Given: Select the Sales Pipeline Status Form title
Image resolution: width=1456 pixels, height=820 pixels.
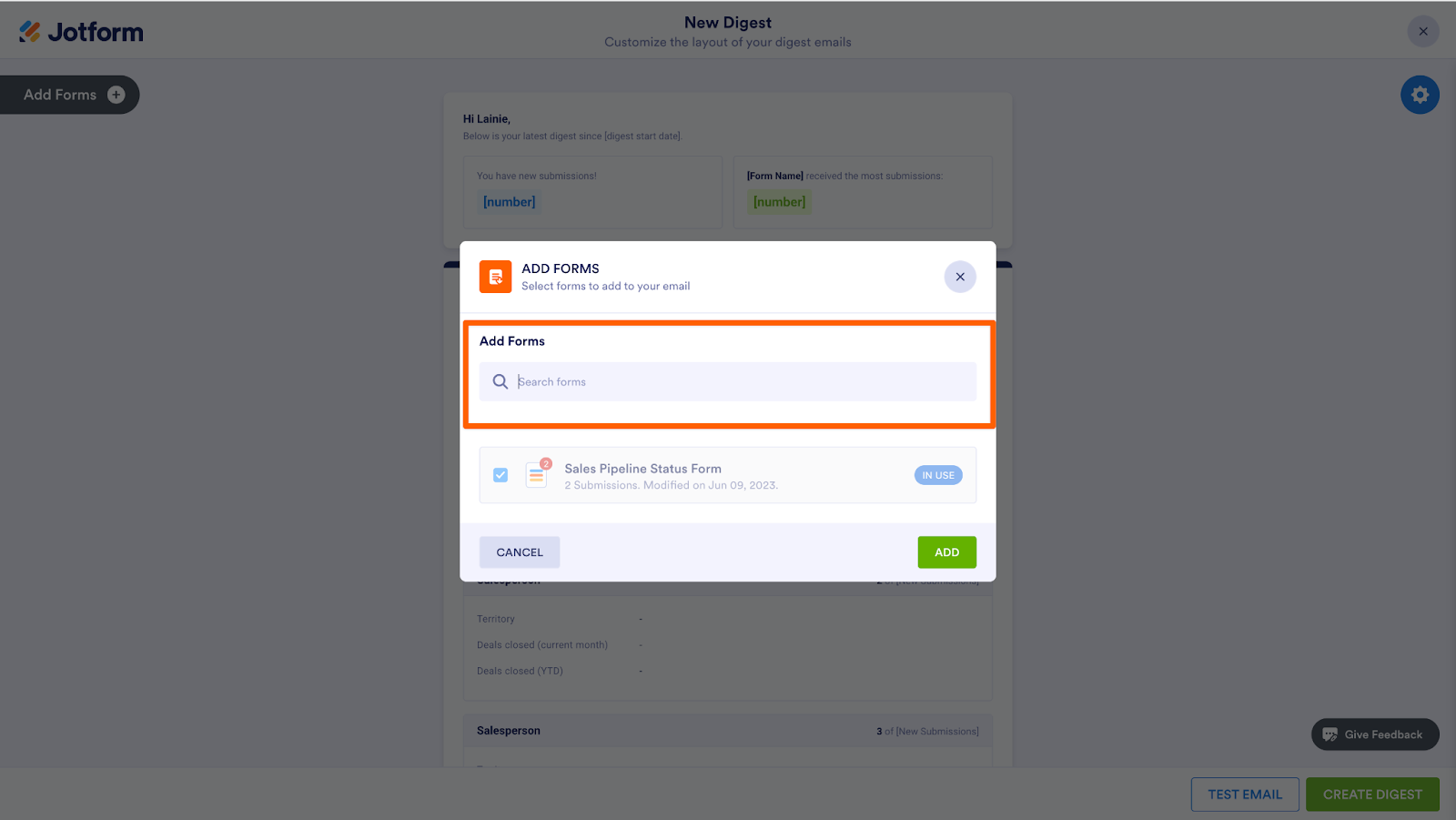Looking at the screenshot, I should (642, 469).
